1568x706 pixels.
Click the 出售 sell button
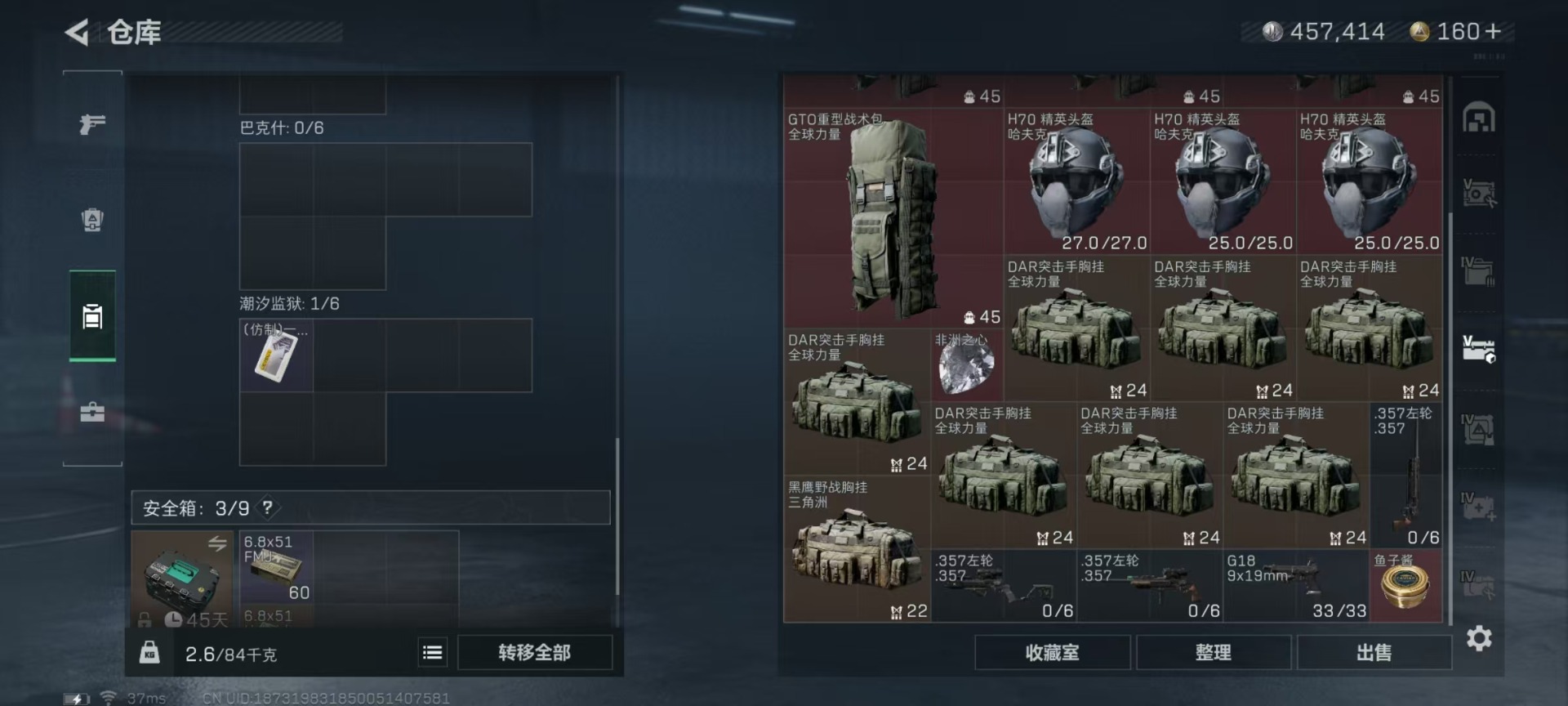click(1374, 653)
